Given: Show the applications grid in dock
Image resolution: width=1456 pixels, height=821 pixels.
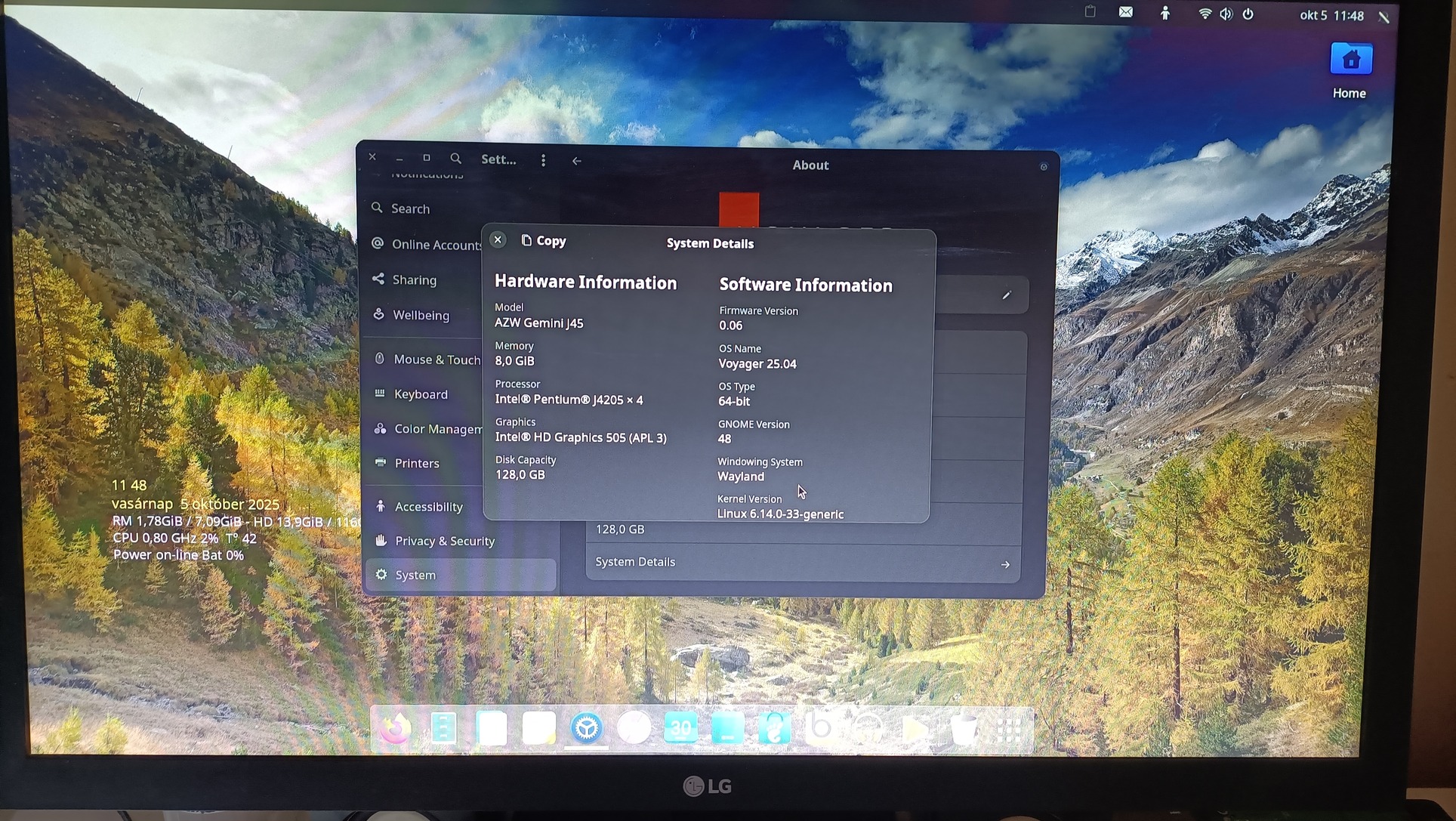Looking at the screenshot, I should coord(1009,730).
